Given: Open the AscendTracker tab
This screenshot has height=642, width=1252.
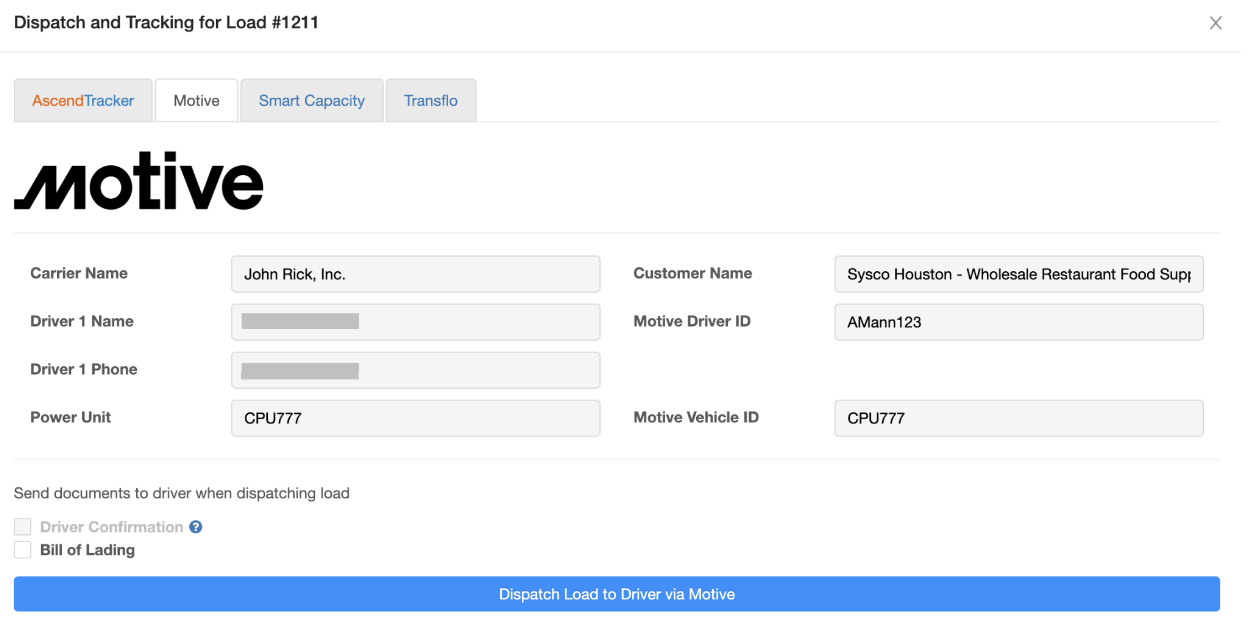Looking at the screenshot, I should click(x=83, y=100).
